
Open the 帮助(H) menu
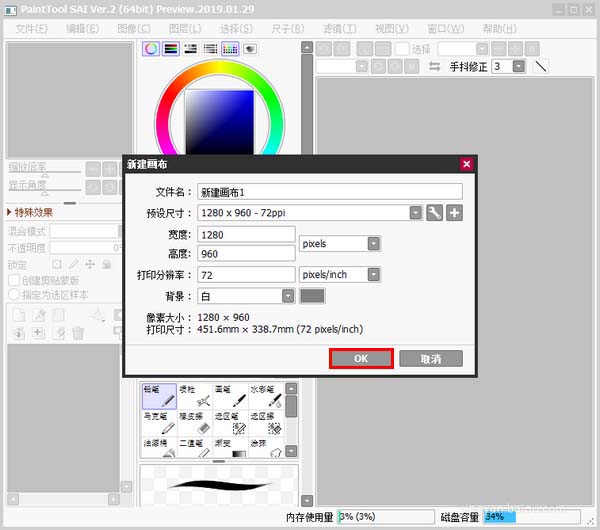500,29
